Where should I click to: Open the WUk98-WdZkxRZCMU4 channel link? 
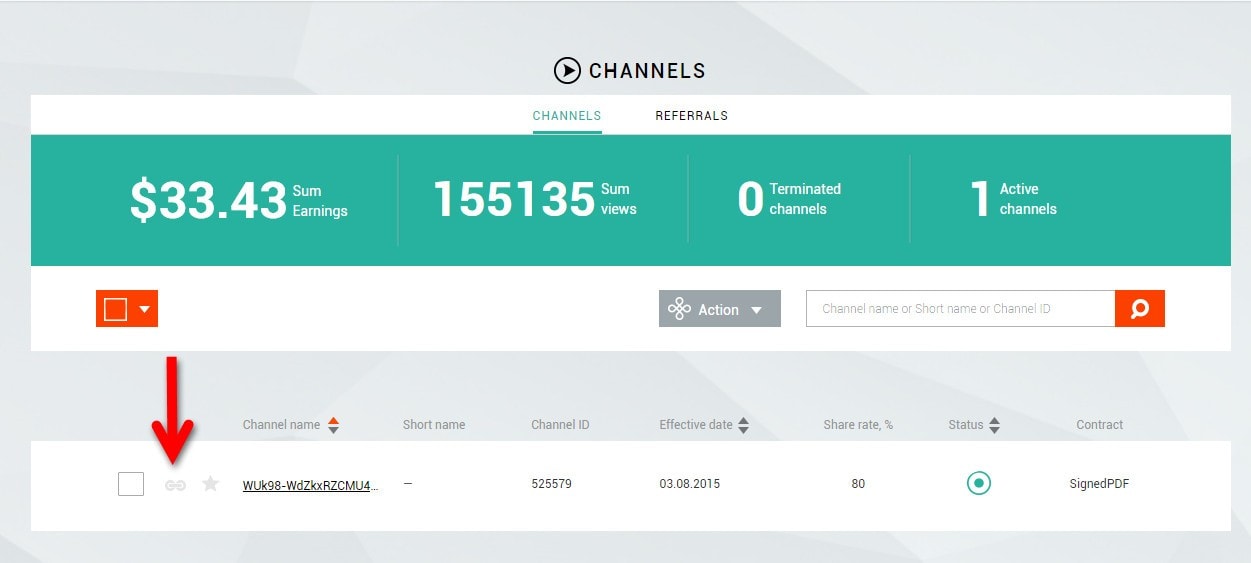point(310,485)
